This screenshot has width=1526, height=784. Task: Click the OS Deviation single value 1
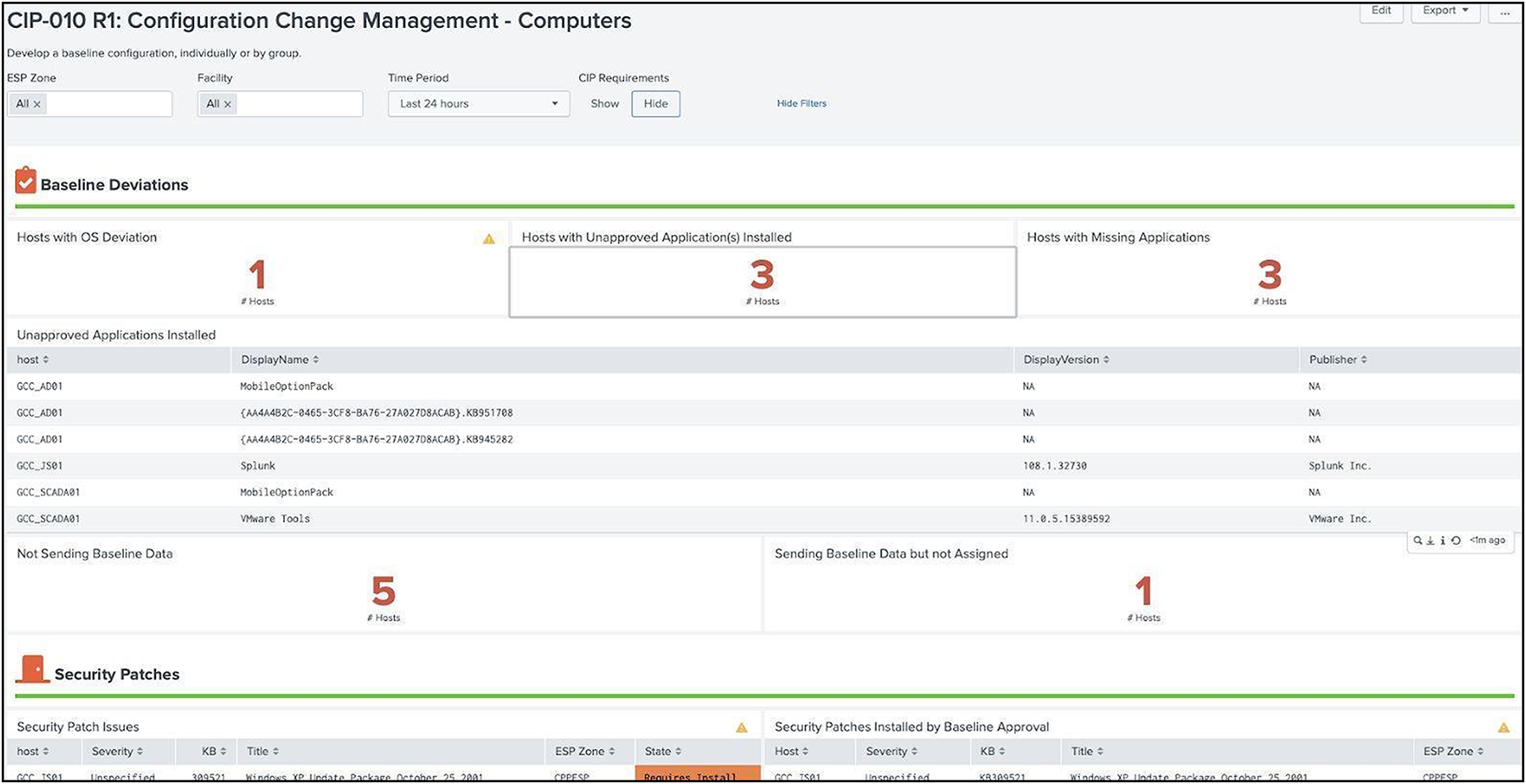(x=258, y=275)
